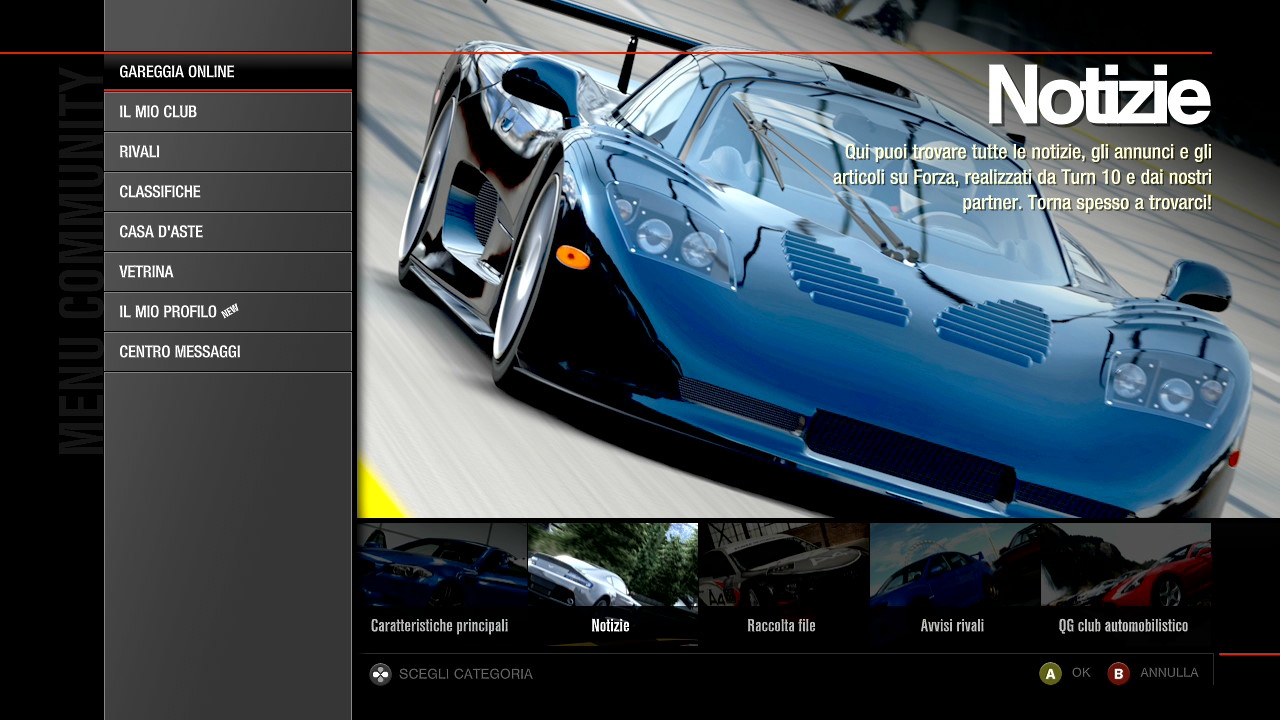Click the QG club automobilistico thumbnail

click(x=1126, y=565)
